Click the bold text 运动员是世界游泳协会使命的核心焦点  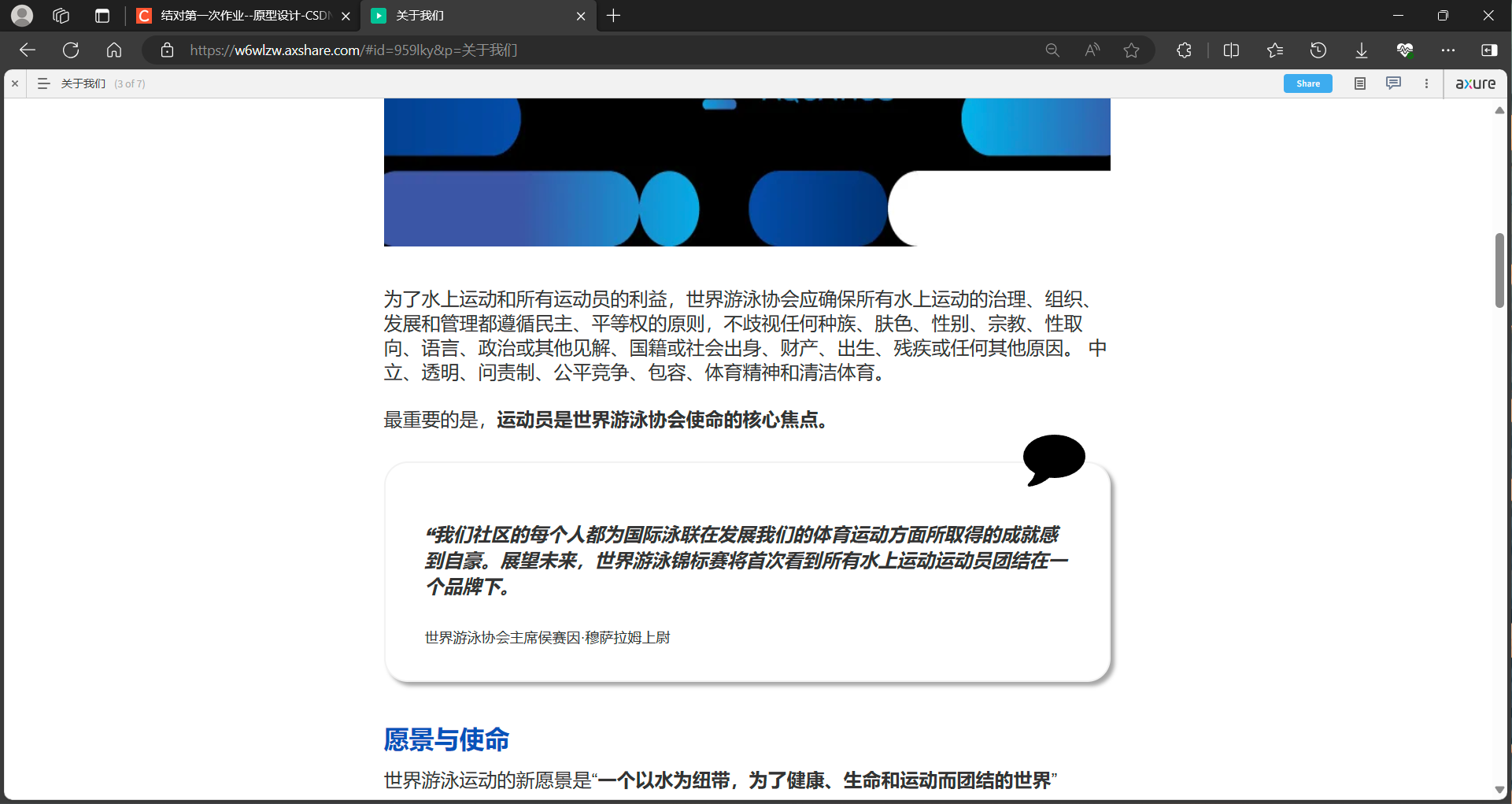pos(662,420)
